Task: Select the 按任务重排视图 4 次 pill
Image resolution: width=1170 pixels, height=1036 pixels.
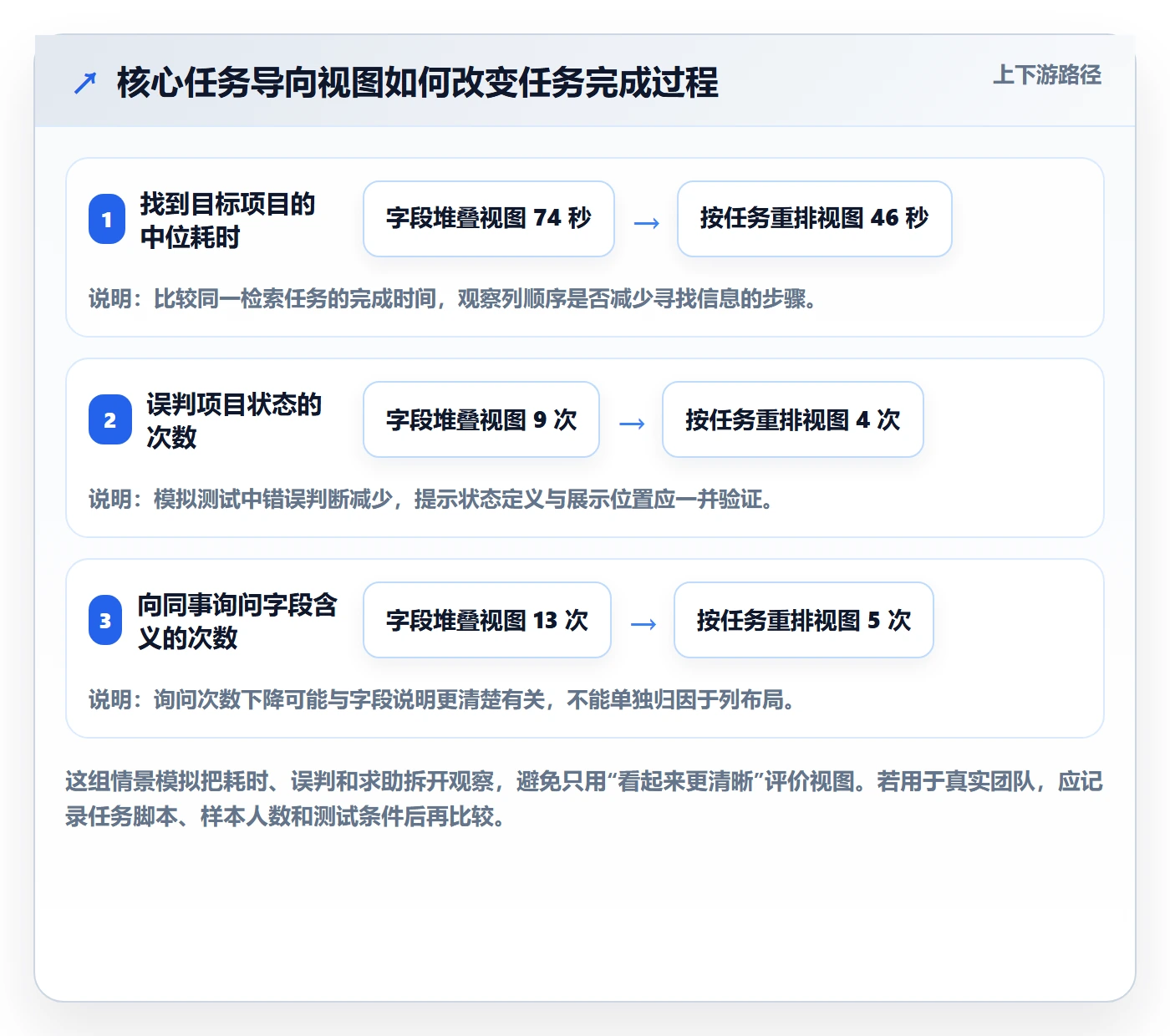Action: (793, 419)
